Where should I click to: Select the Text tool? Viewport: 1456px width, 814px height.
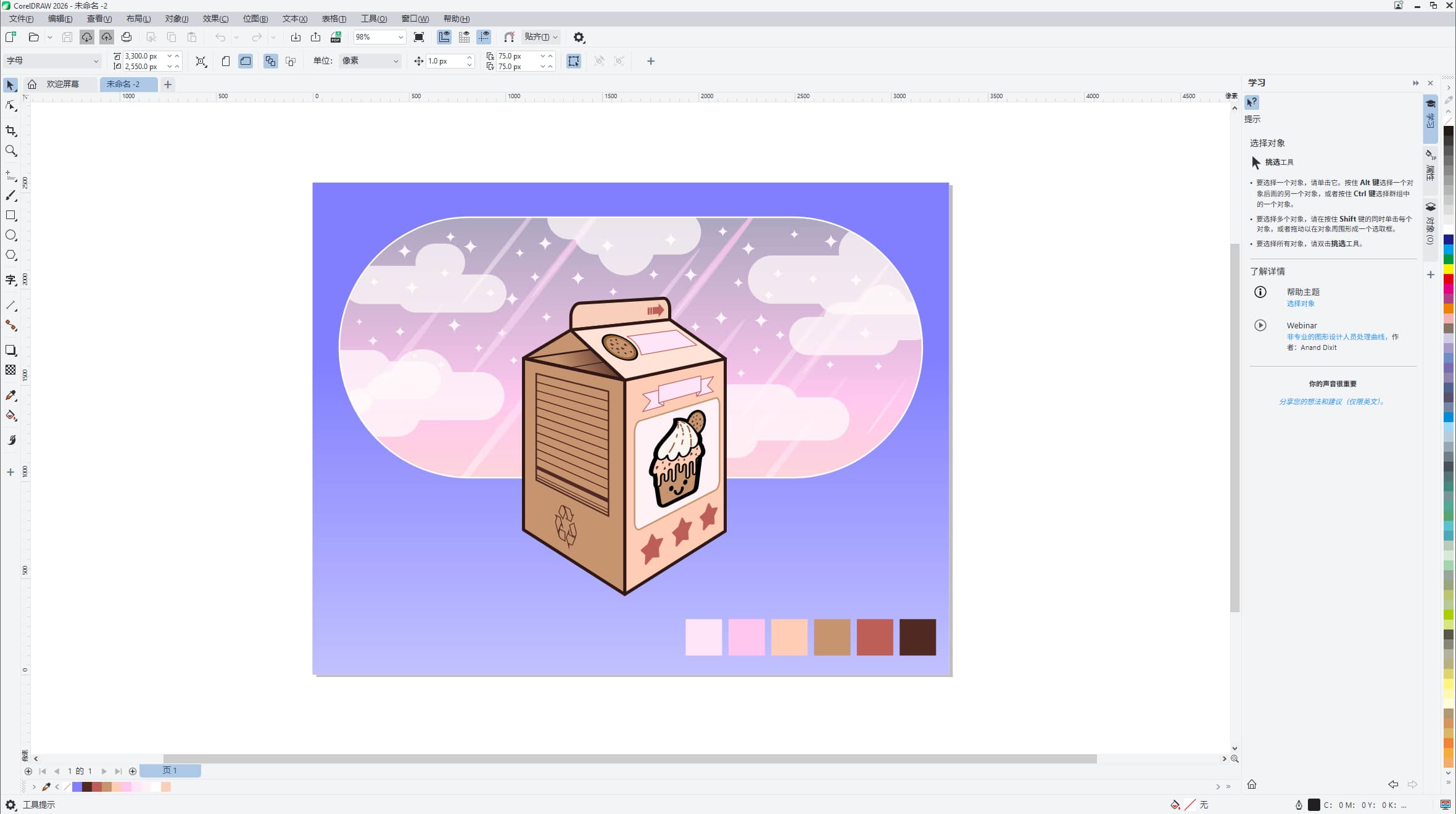(10, 280)
